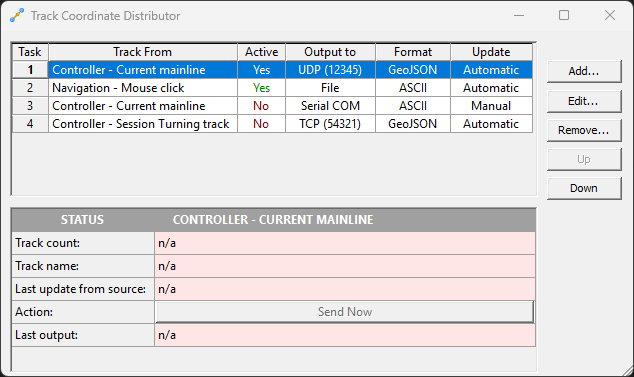Click the Last update from source value
This screenshot has width=634, height=377.
pyautogui.click(x=345, y=289)
